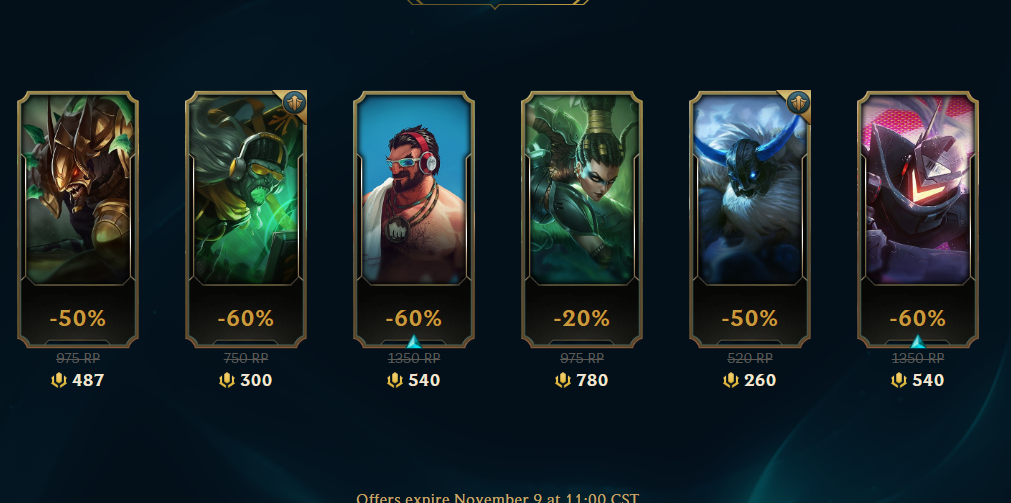The image size is (1011, 503).
Task: Click the legacy emblem on the blue-horned beast card
Action: point(798,103)
